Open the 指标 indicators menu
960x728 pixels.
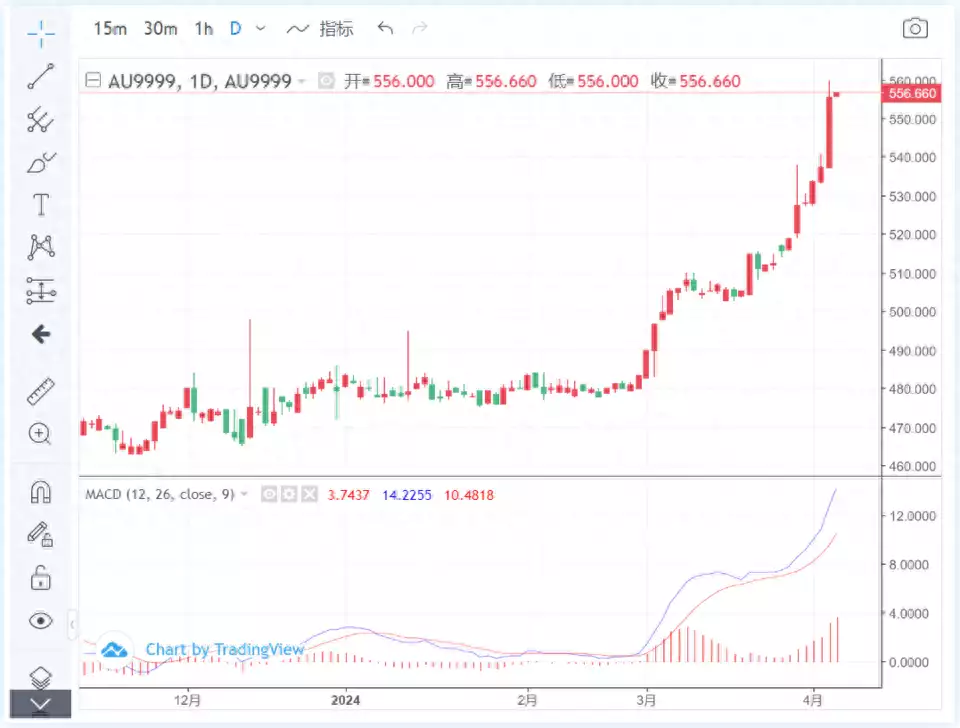[x=320, y=29]
